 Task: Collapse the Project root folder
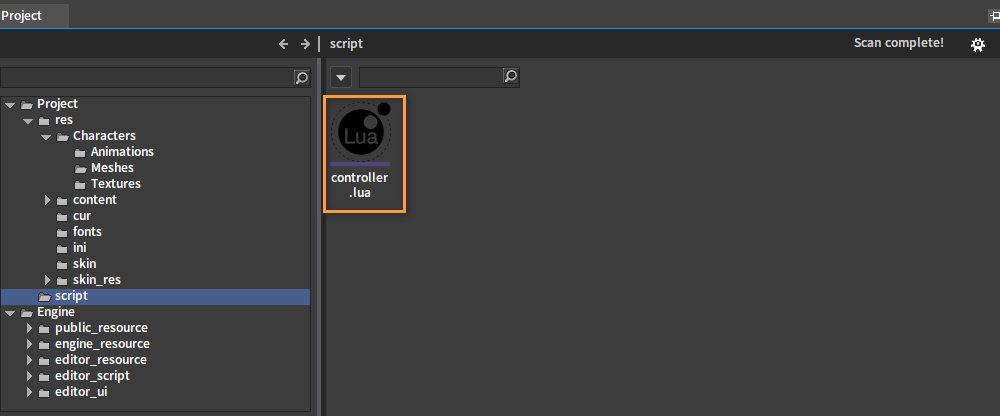click(11, 104)
